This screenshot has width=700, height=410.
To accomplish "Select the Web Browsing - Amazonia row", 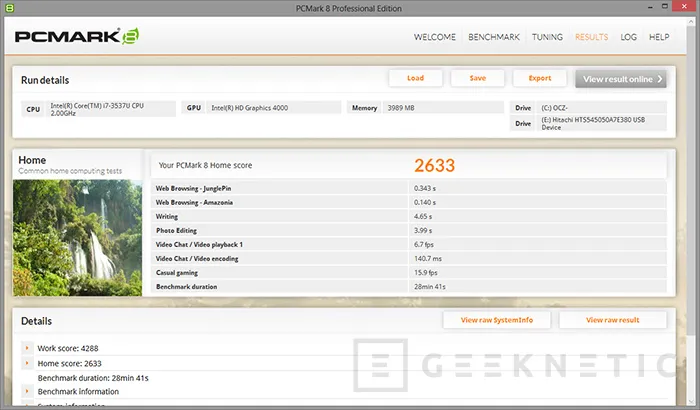I will tap(409, 202).
